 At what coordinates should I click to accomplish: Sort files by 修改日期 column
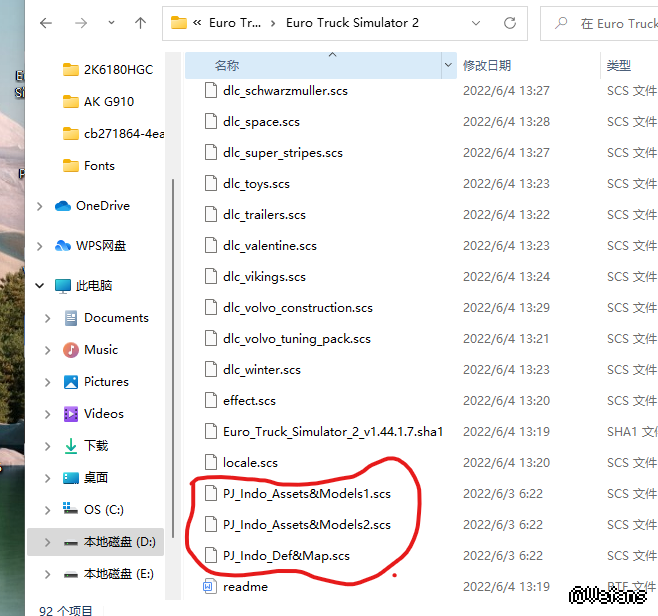click(x=487, y=66)
